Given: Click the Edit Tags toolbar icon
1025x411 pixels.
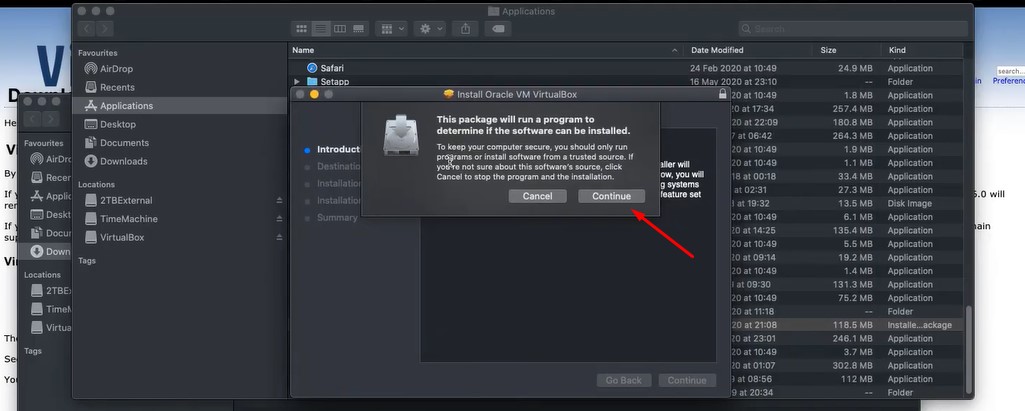Looking at the screenshot, I should click(x=497, y=29).
